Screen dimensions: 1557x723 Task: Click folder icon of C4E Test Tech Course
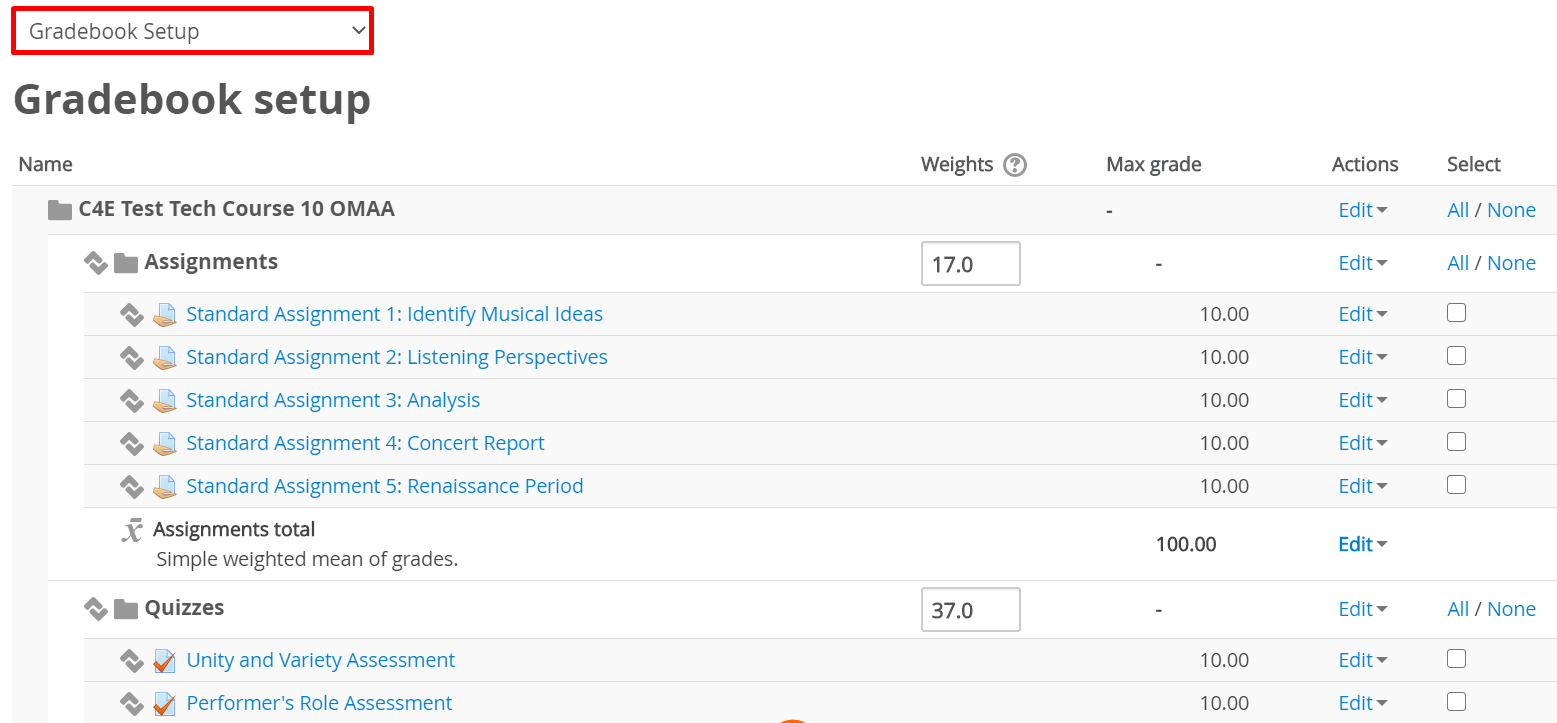coord(61,210)
